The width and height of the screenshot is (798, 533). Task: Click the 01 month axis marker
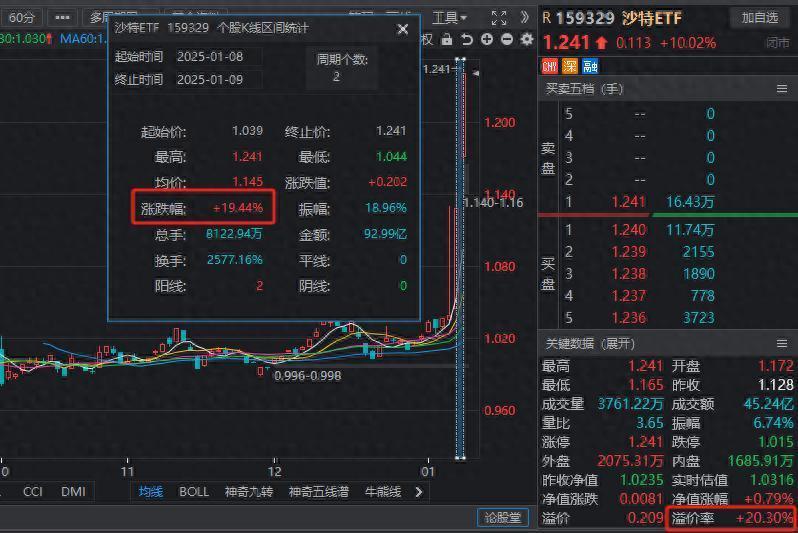(x=428, y=471)
